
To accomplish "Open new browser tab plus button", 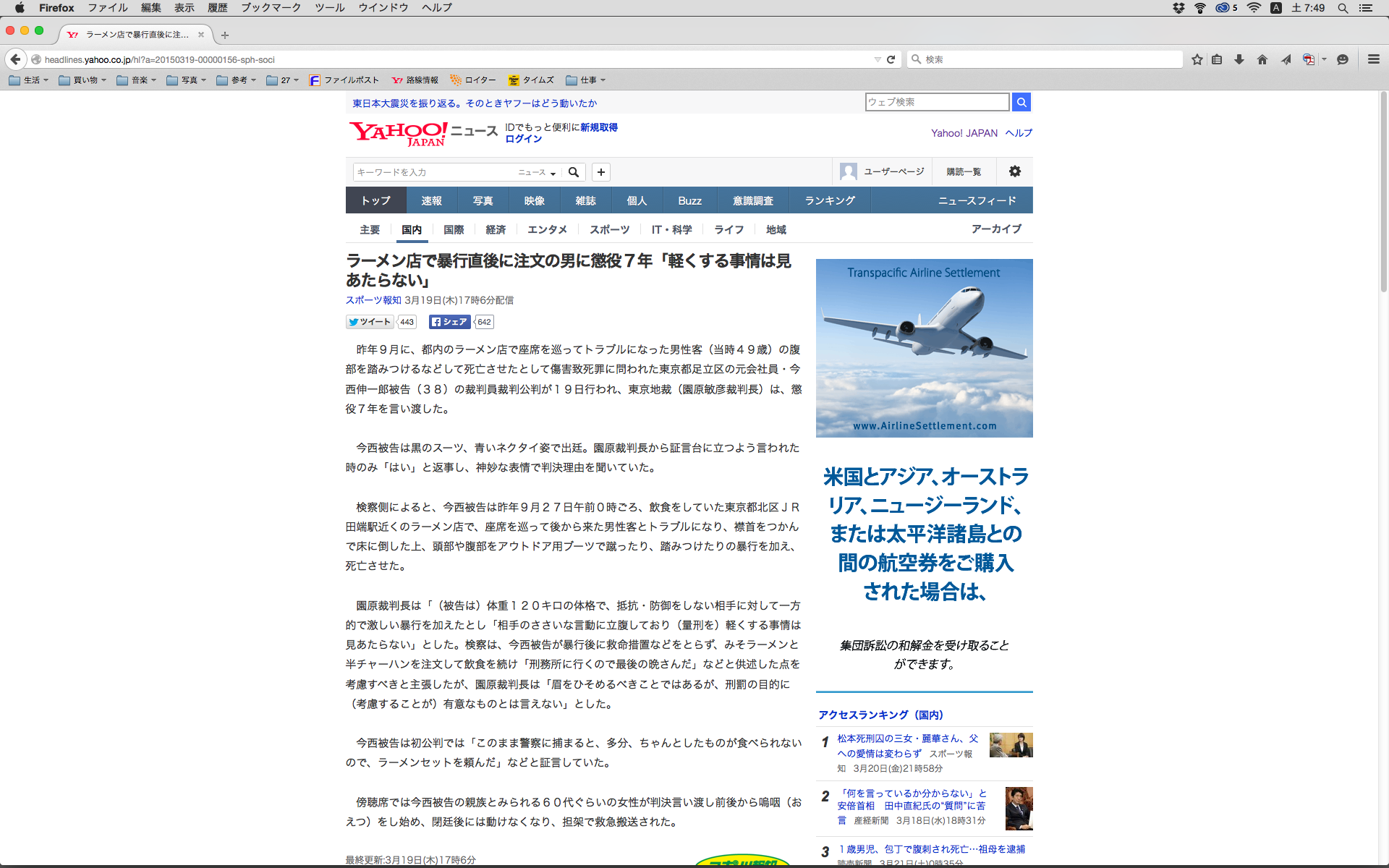I will (225, 35).
